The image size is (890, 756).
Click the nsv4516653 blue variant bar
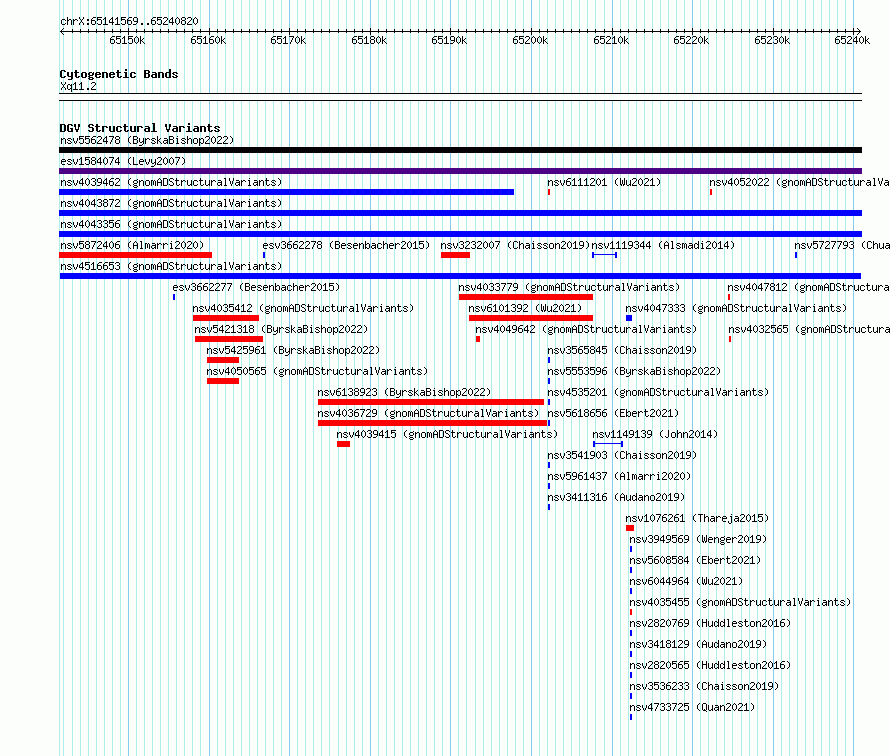pos(460,276)
